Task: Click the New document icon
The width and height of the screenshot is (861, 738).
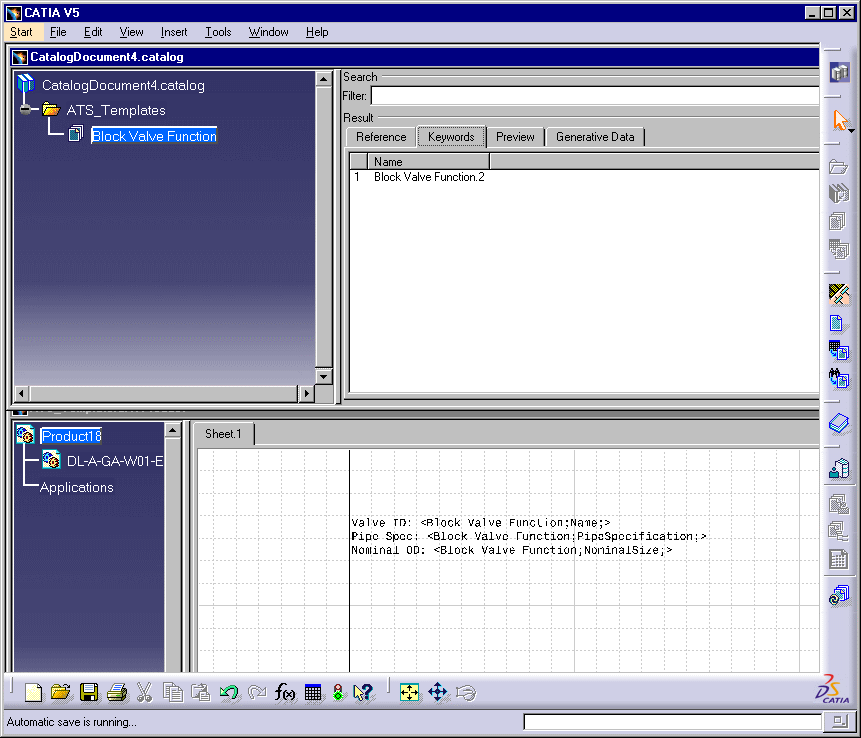Action: pos(33,692)
